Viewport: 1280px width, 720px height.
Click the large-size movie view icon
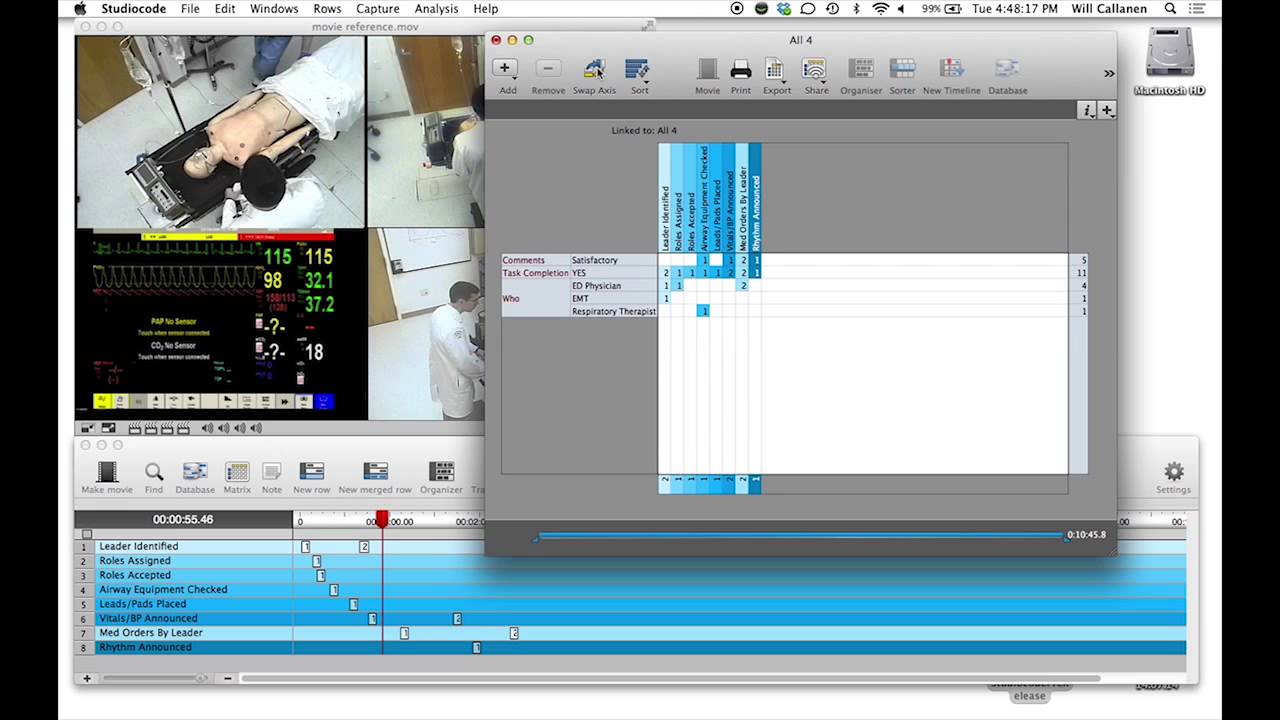[x=108, y=428]
